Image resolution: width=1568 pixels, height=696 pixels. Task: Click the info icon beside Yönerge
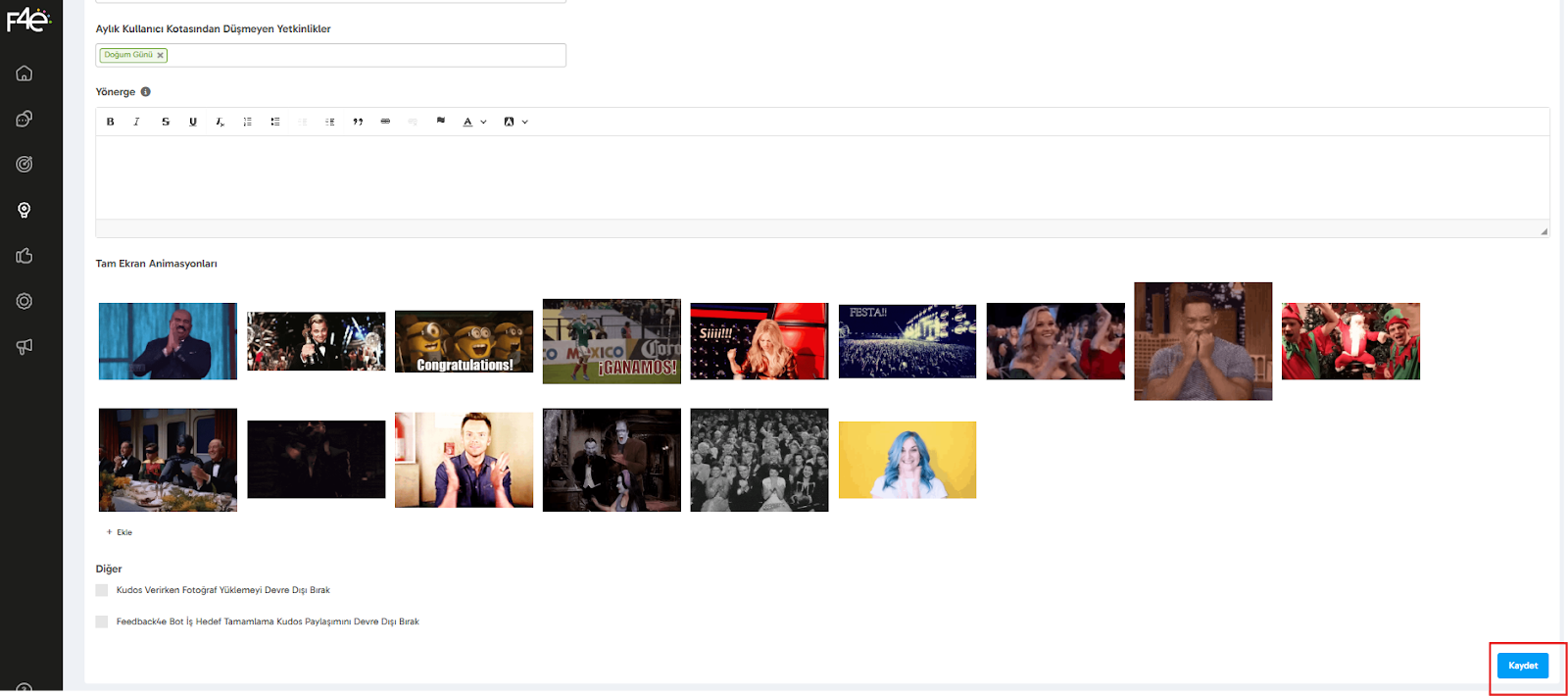(x=146, y=92)
